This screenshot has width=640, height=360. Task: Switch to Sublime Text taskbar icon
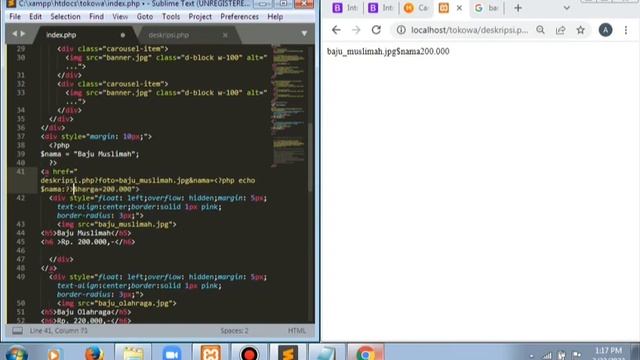point(288,353)
